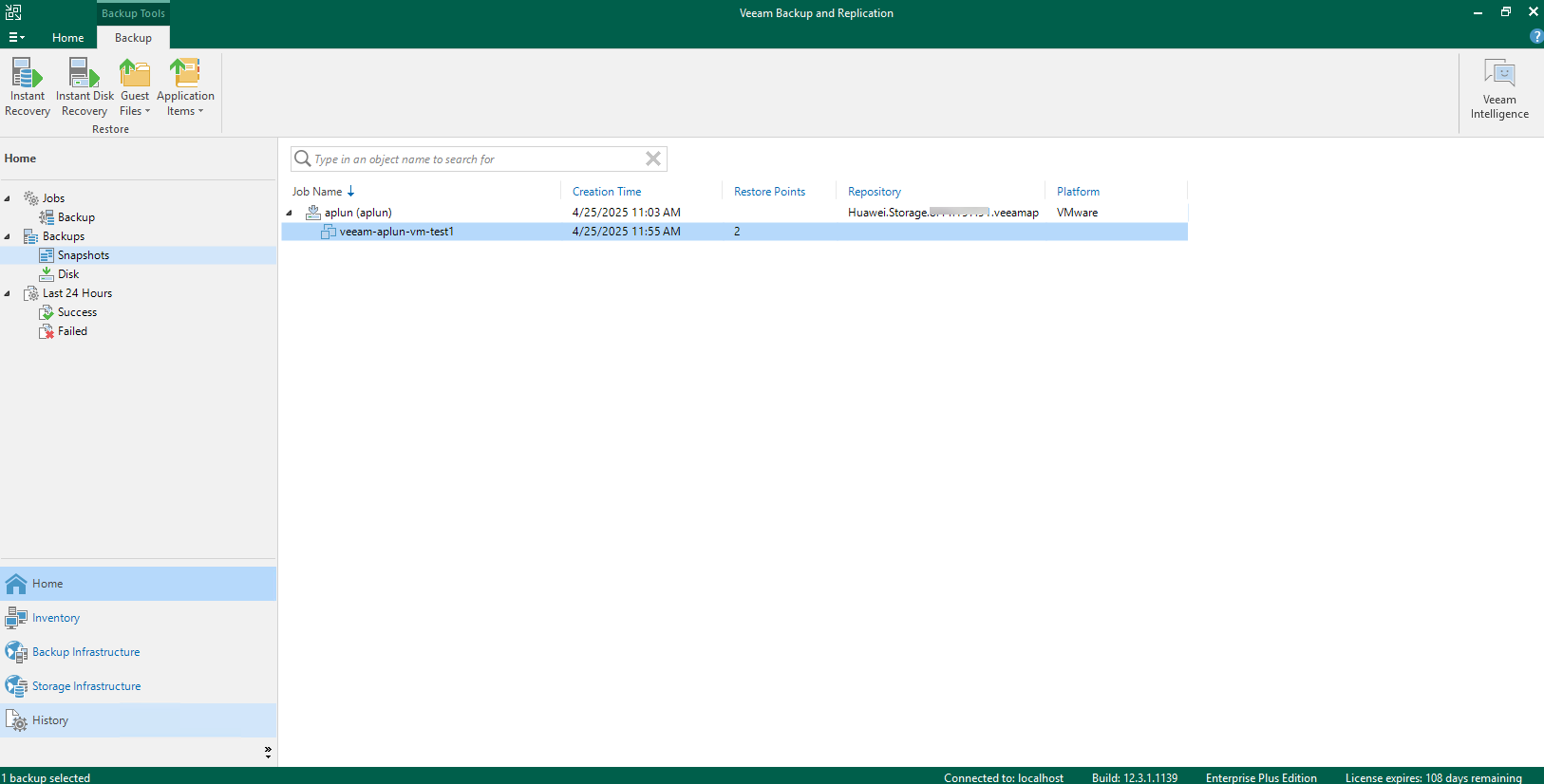Screen dimensions: 1544x784
Task: Open the main hamburger menu
Action: [16, 37]
